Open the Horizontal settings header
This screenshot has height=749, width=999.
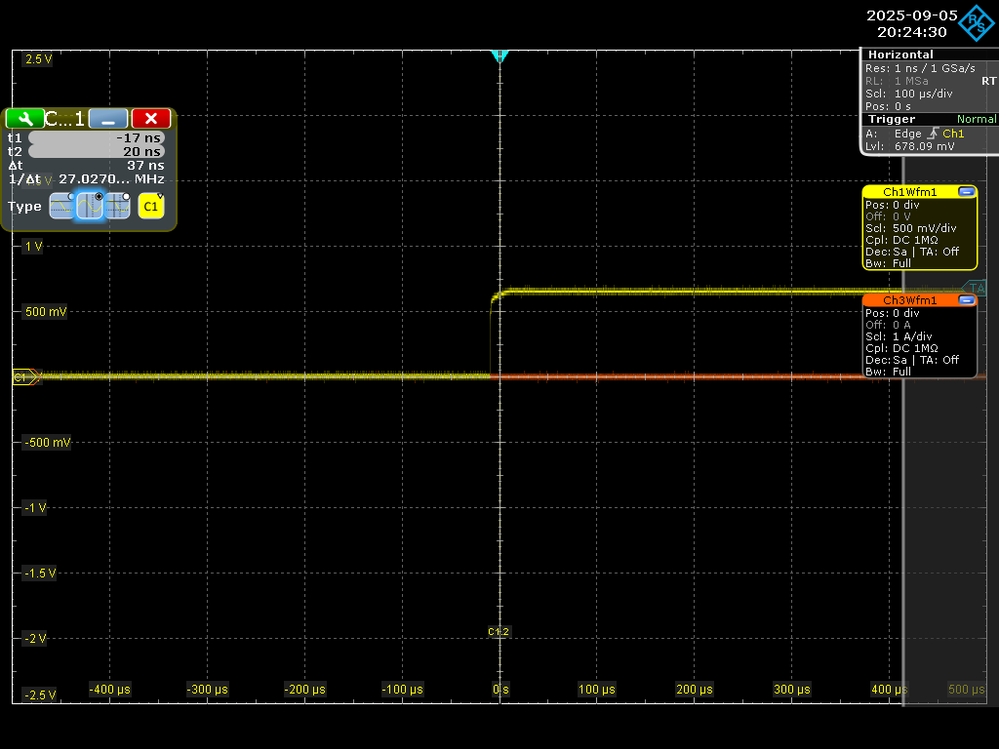[x=900, y=55]
